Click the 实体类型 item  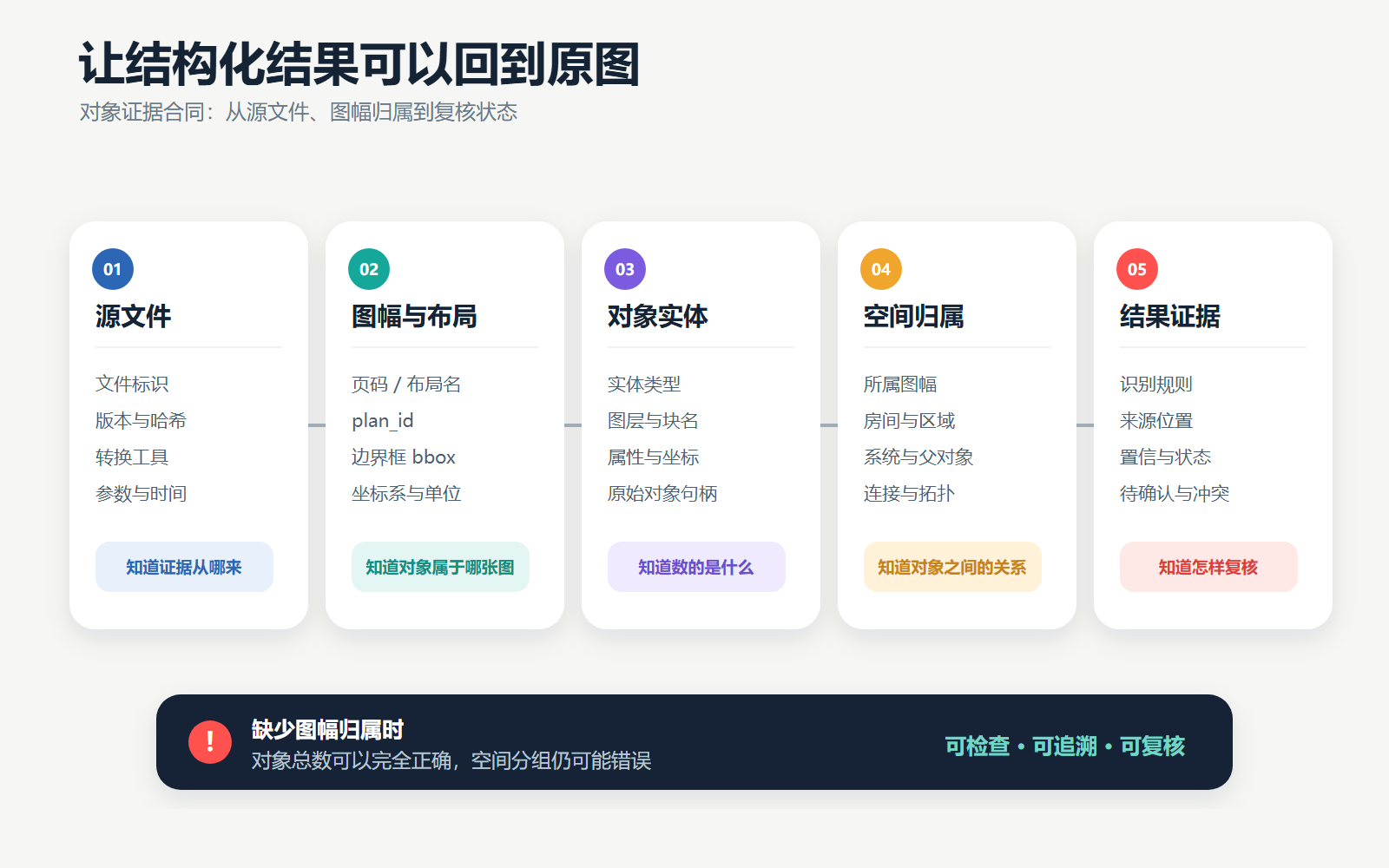coord(644,384)
